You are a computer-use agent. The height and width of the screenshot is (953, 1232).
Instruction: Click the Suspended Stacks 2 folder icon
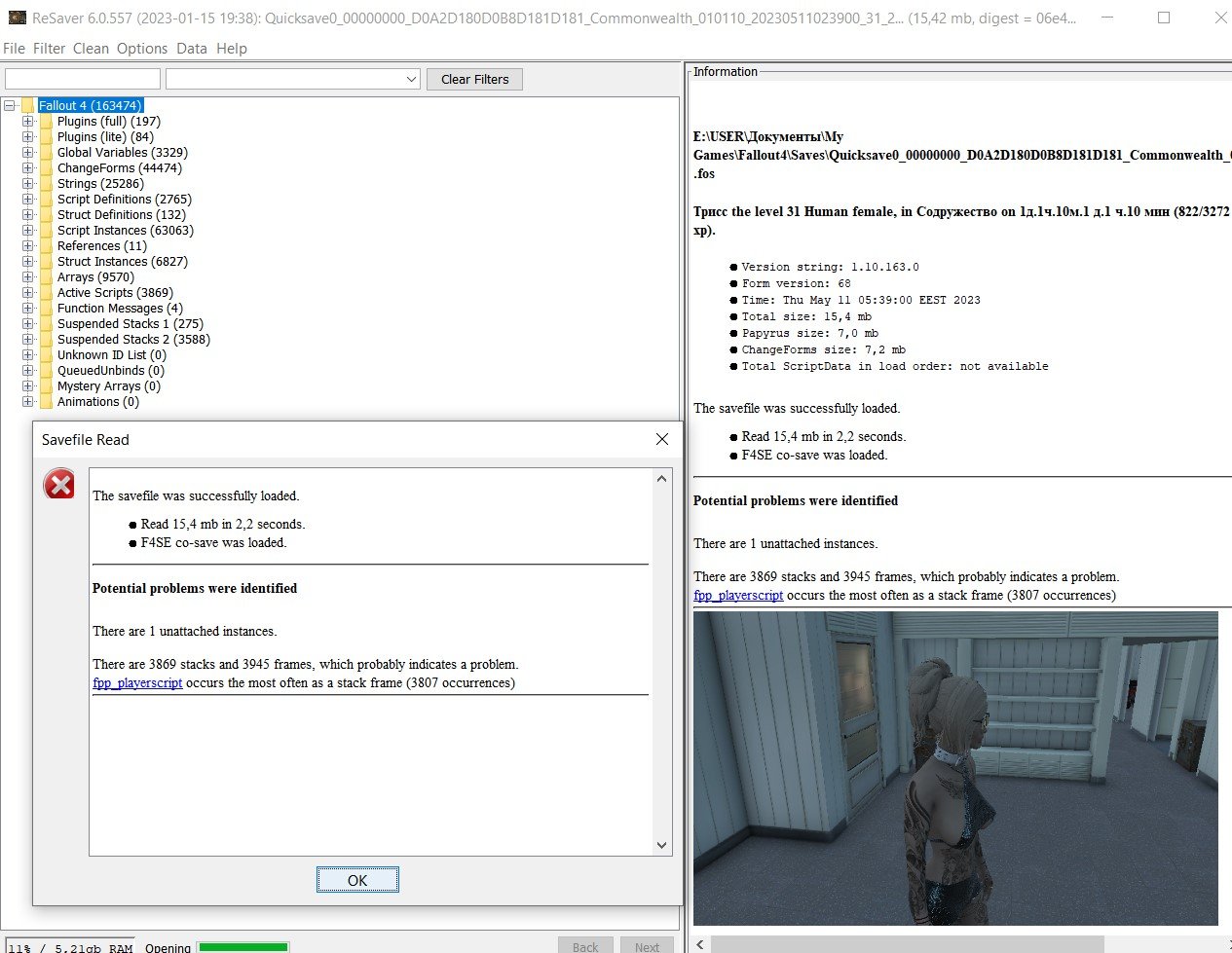pos(46,340)
